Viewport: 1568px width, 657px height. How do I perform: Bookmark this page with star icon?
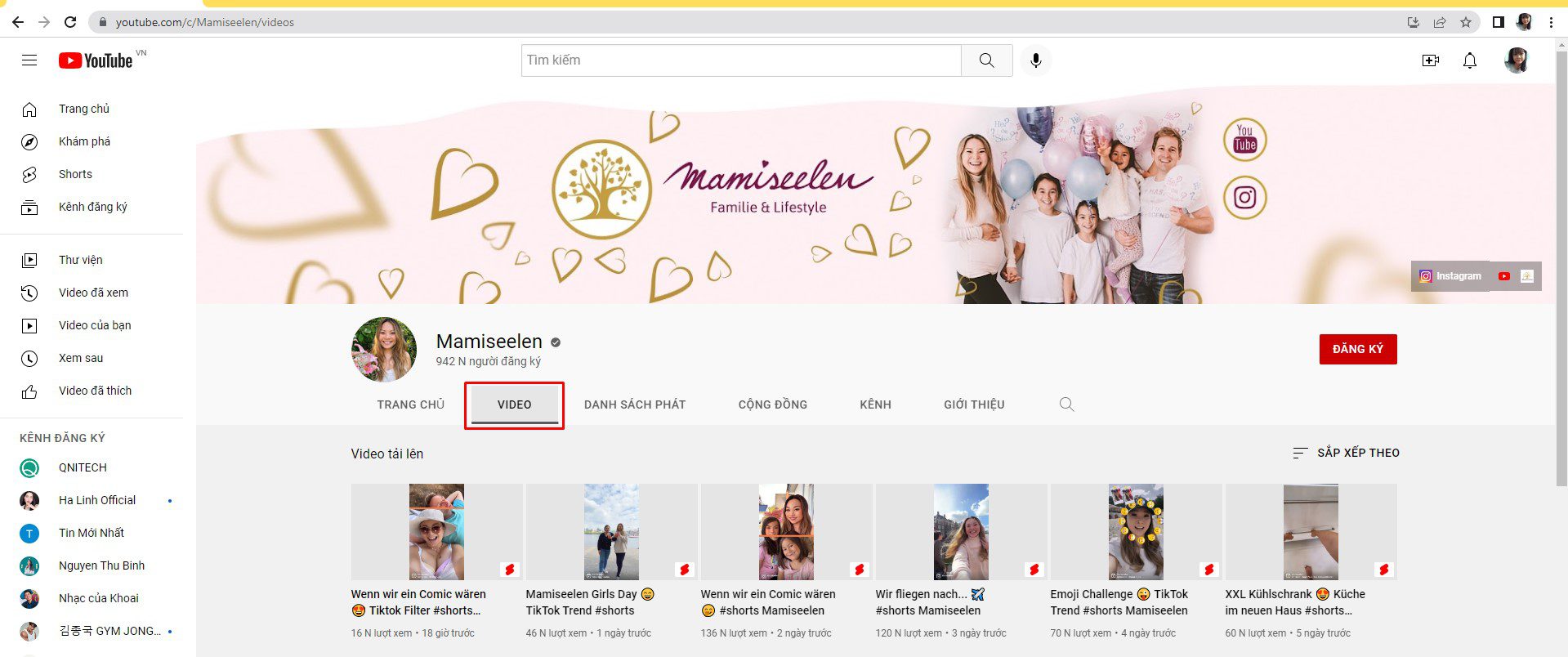click(1466, 22)
